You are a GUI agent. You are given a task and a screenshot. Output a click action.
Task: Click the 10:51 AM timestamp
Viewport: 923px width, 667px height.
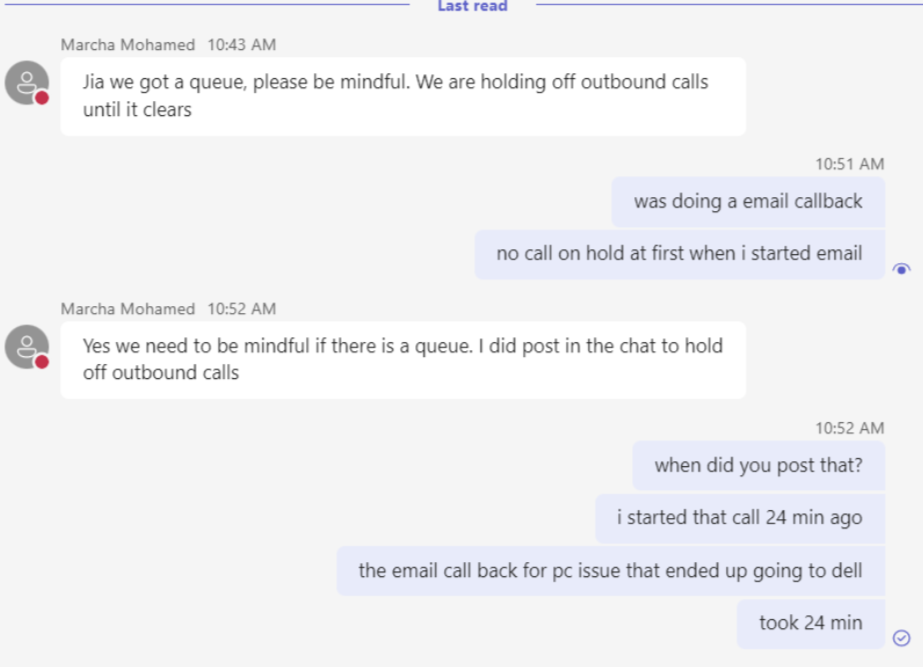pos(849,164)
